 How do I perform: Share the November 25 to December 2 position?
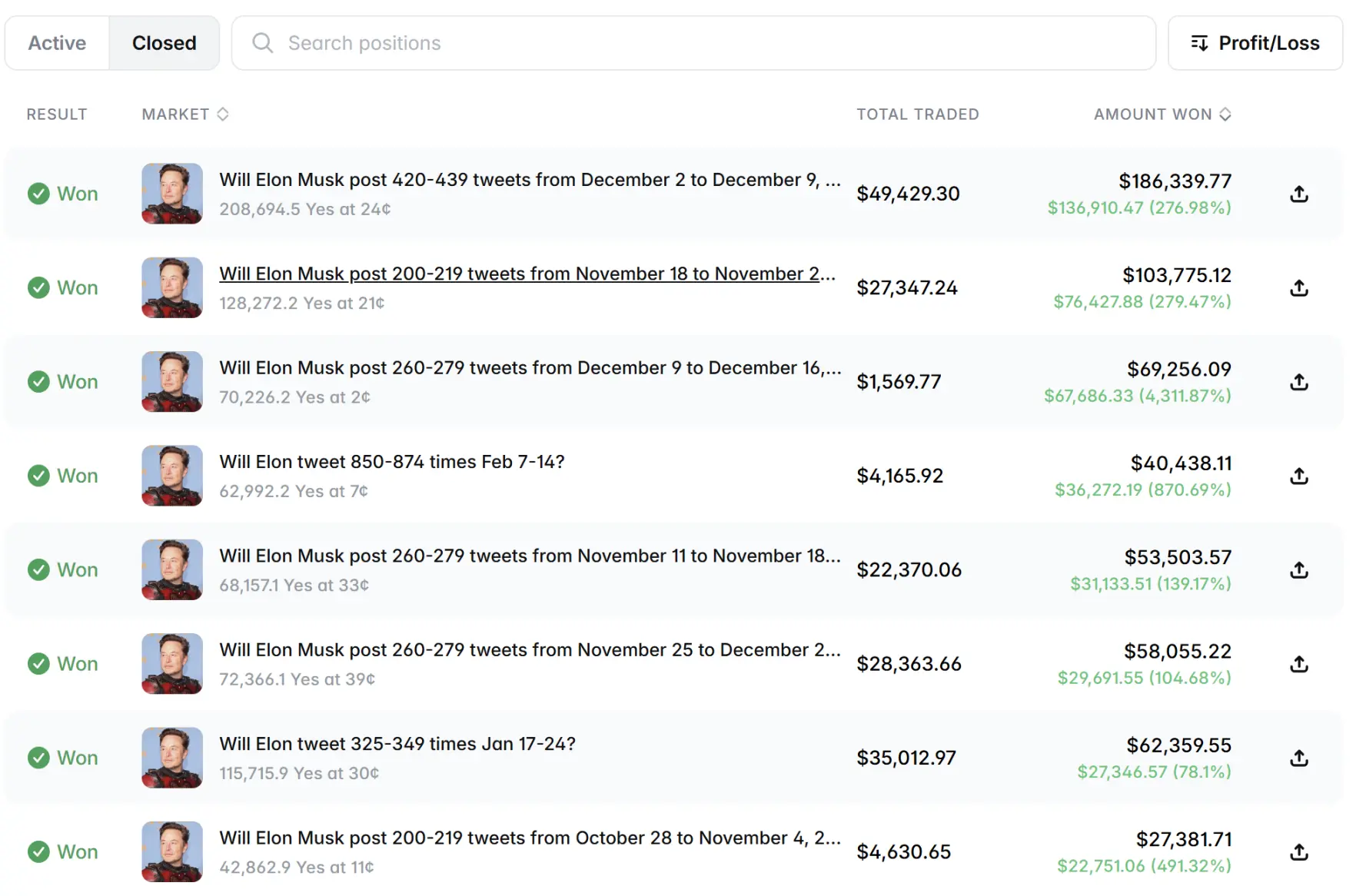(1298, 664)
